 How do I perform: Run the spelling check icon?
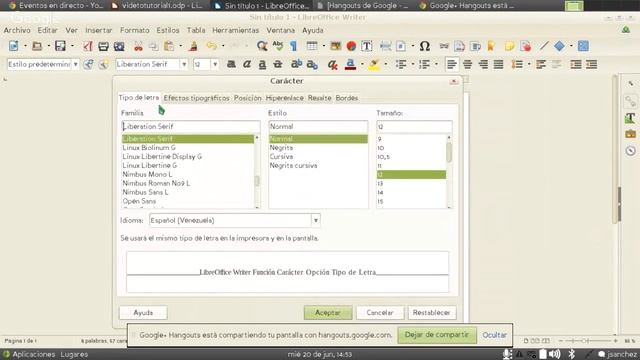(x=278, y=46)
